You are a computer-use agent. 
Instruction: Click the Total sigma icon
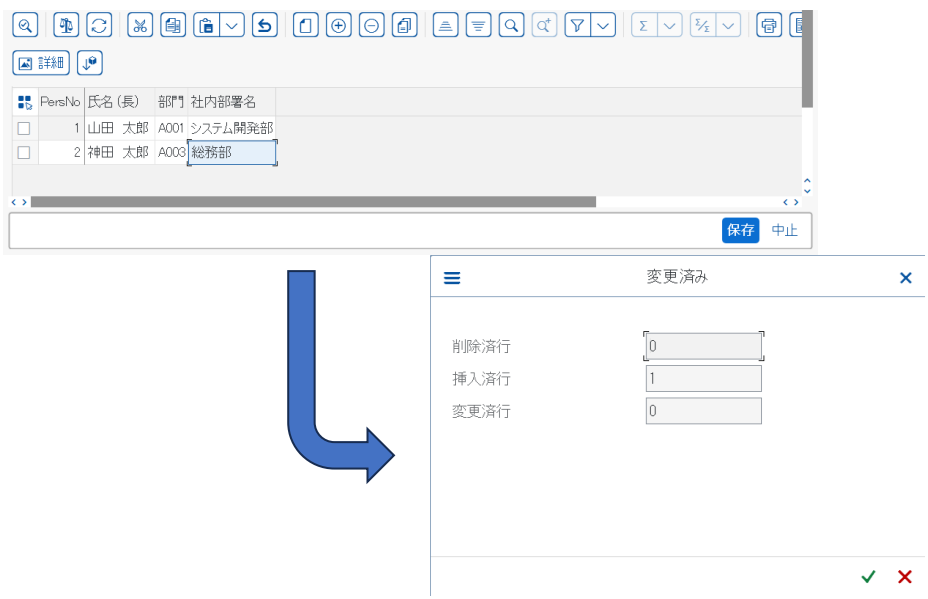pos(644,25)
